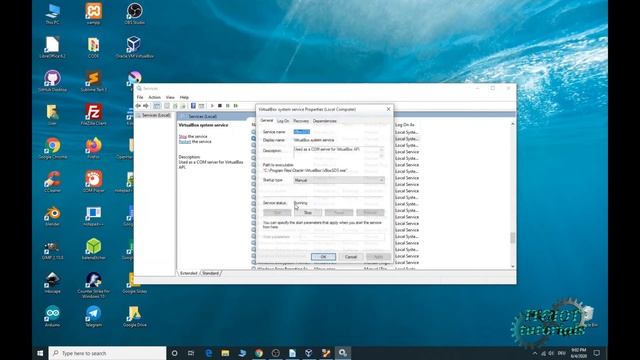
Task: Click the Restart Service icon in toolbar
Action: [236, 106]
